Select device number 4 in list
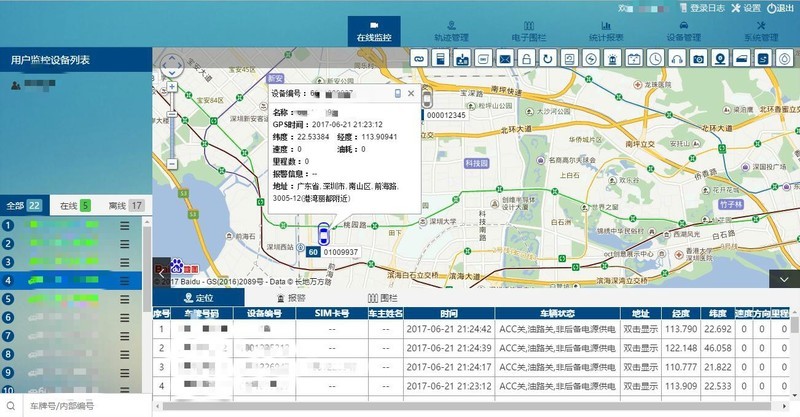This screenshot has width=800, height=417. coord(71,280)
